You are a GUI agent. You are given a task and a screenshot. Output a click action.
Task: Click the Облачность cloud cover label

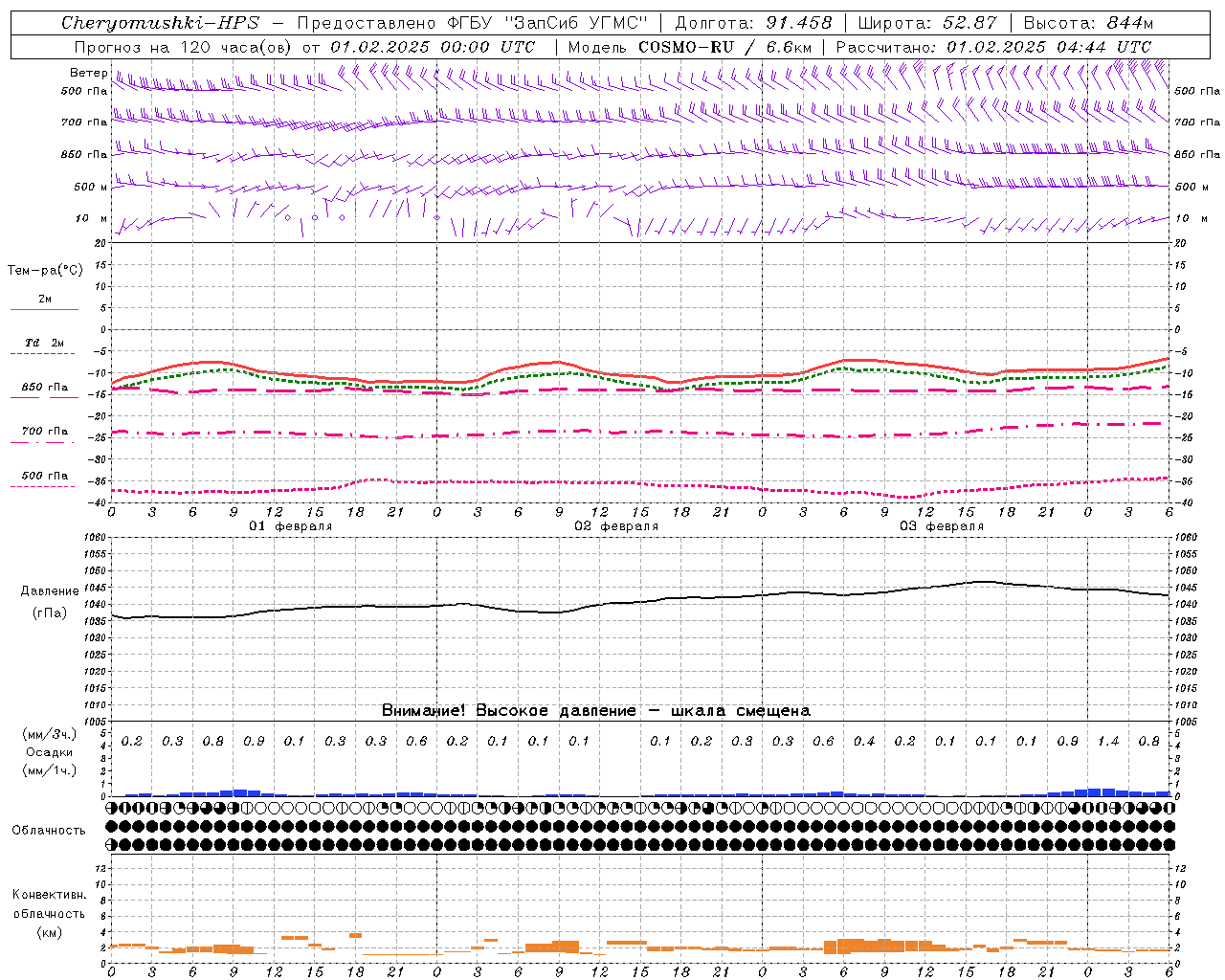[x=49, y=830]
